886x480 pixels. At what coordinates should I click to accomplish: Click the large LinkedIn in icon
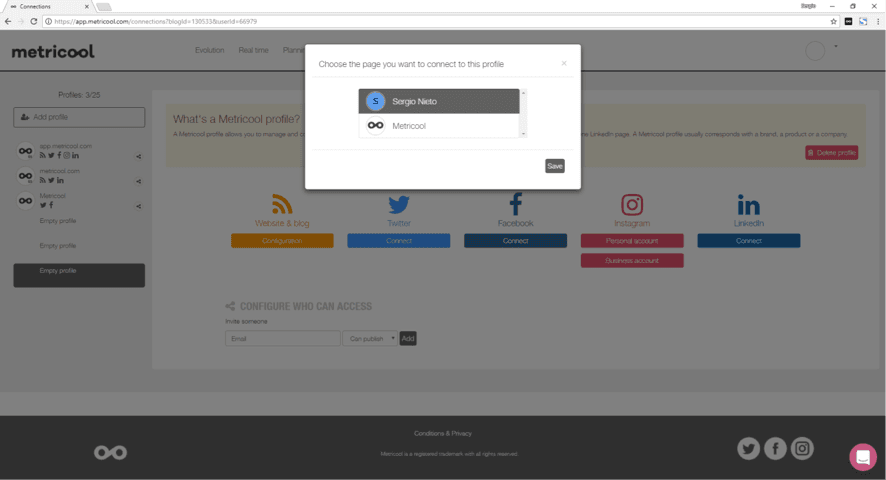pyautogui.click(x=749, y=205)
